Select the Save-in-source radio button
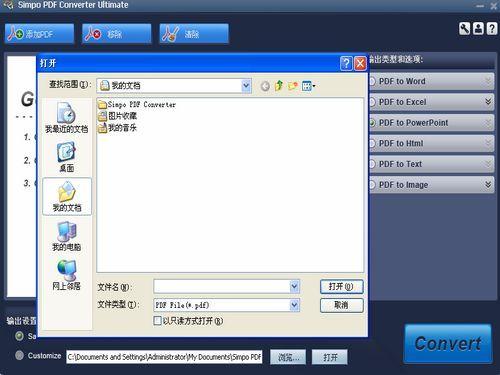Screen dimensions: 500x375 [x=19, y=336]
